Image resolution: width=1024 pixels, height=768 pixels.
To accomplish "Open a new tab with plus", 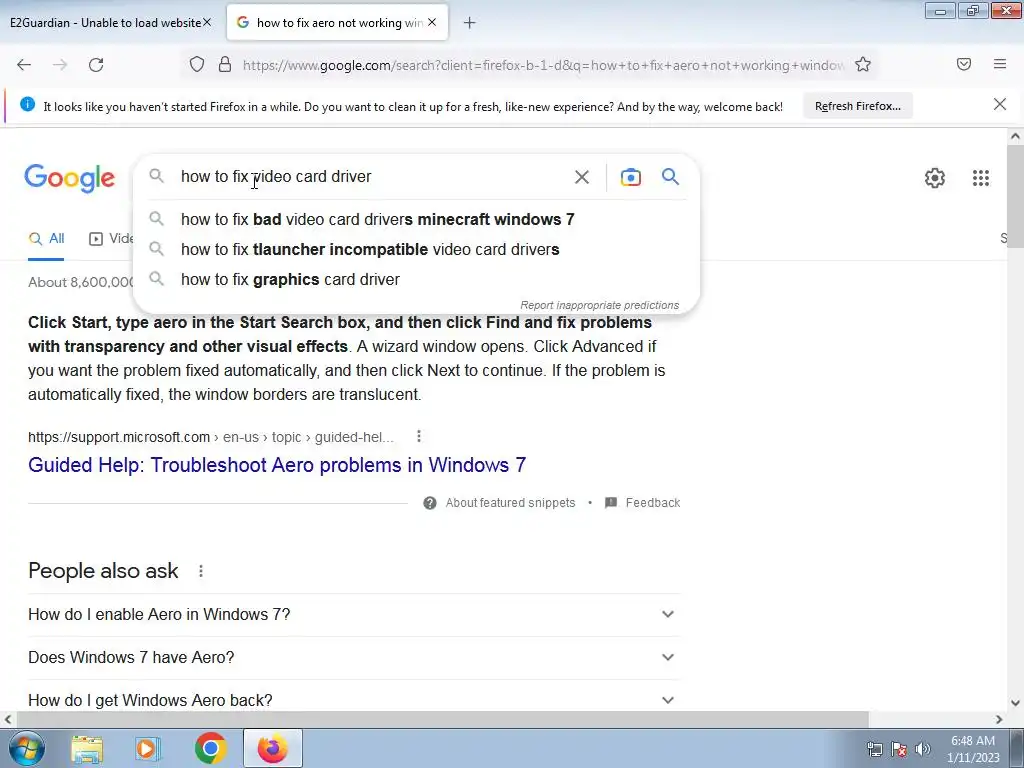I will [470, 23].
